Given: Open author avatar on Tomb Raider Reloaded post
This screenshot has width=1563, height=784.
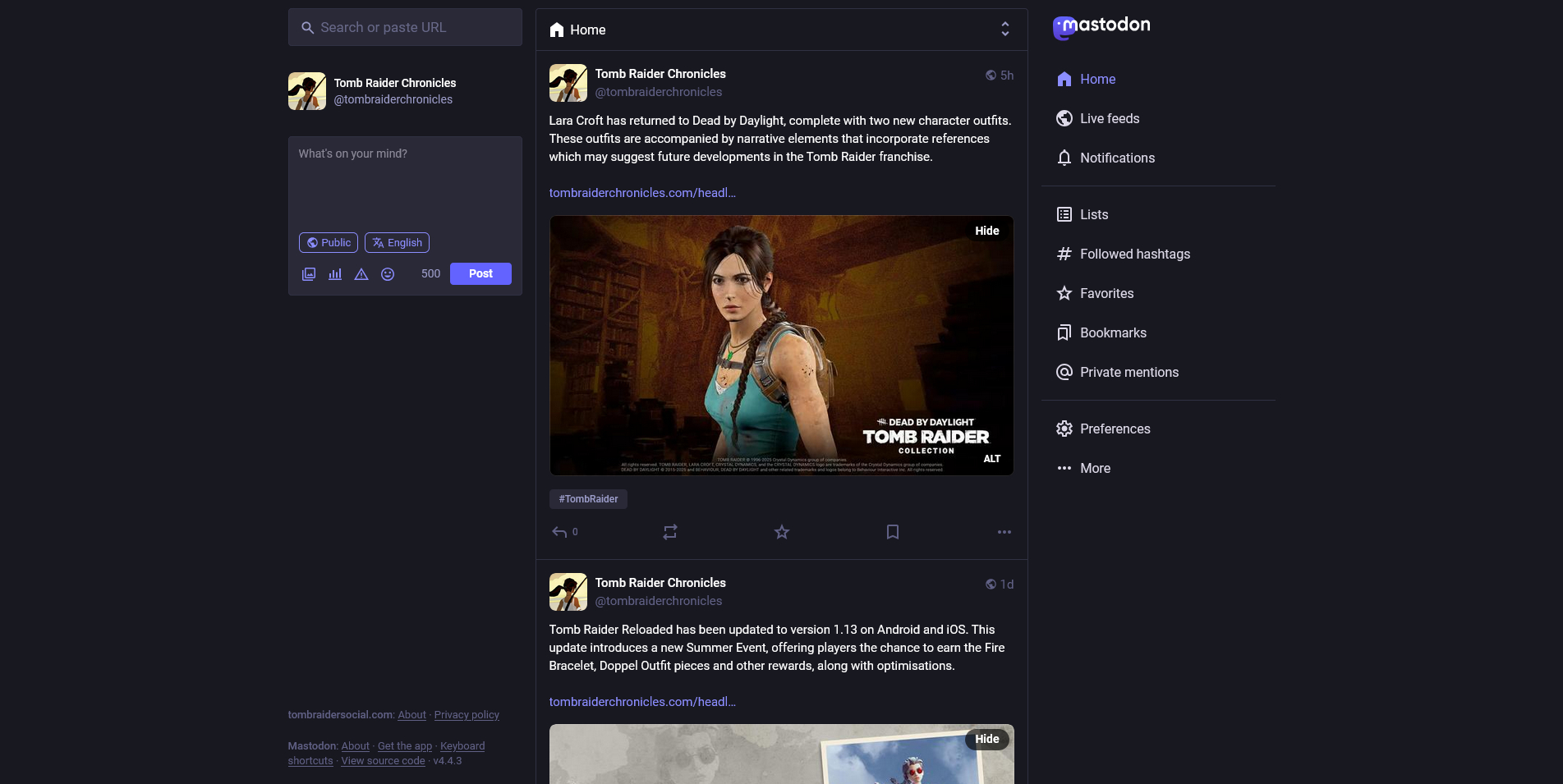Looking at the screenshot, I should pyautogui.click(x=568, y=592).
